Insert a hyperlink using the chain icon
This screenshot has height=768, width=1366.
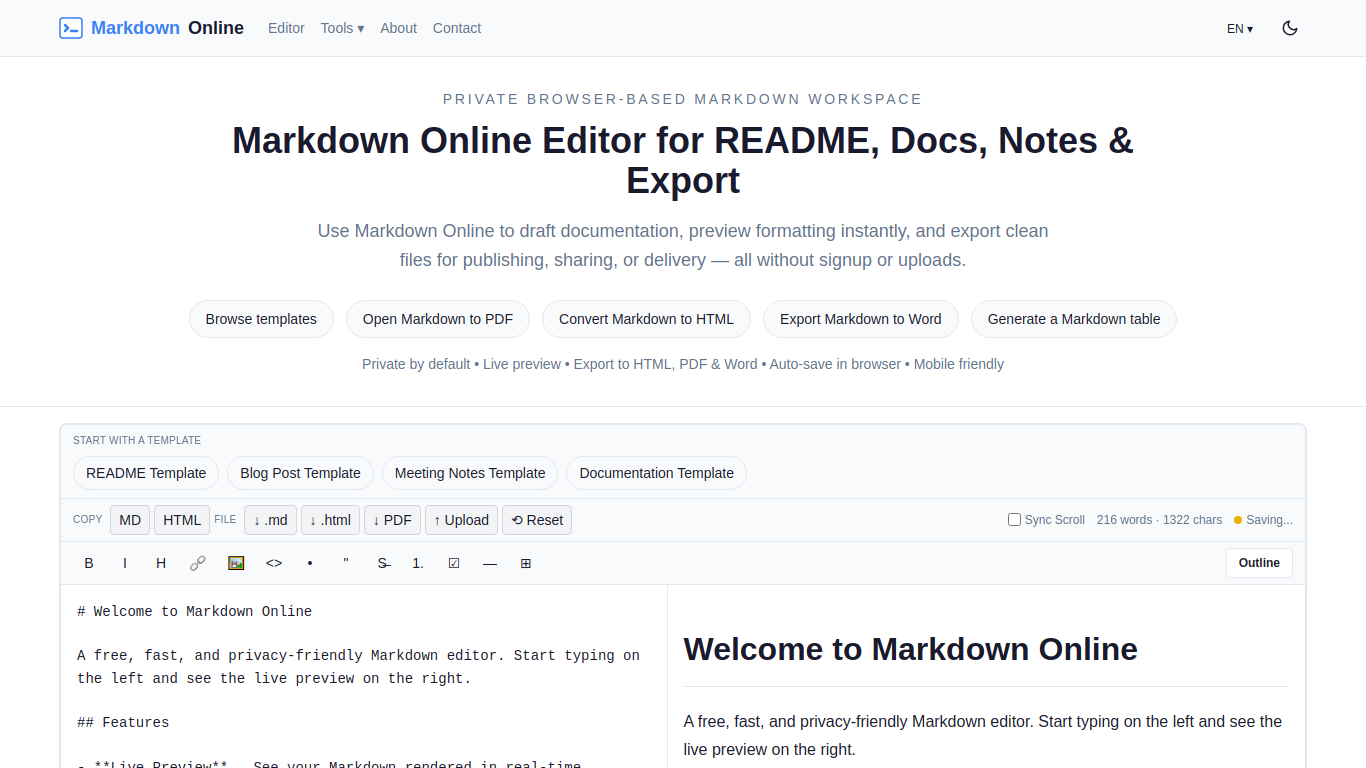(x=198, y=563)
